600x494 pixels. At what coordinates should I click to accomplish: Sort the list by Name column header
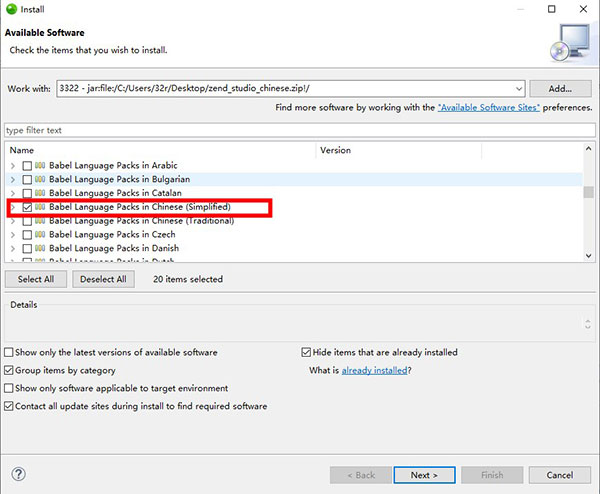pyautogui.click(x=160, y=150)
